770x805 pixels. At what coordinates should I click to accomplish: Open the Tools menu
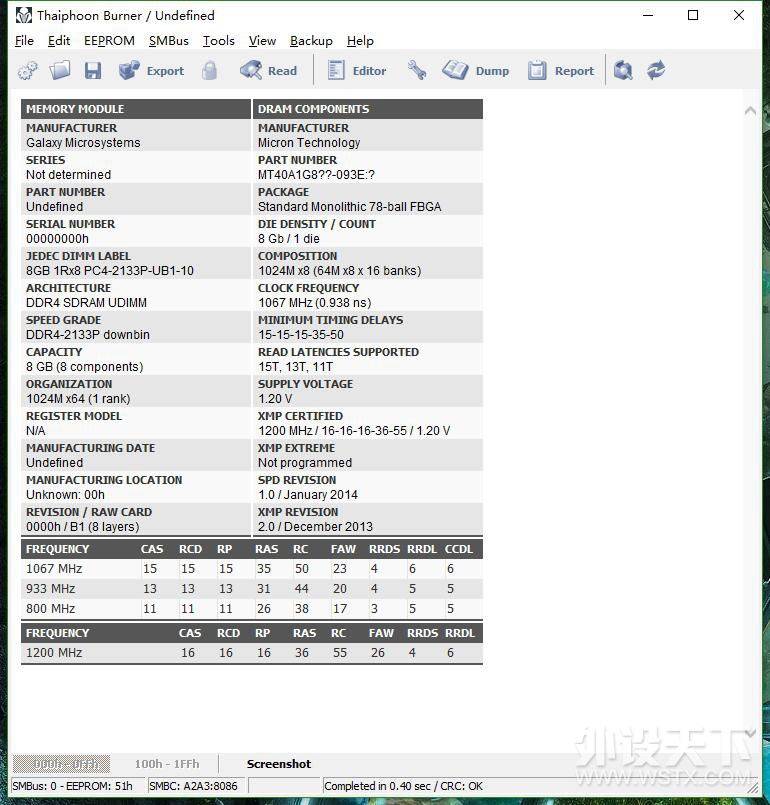(x=219, y=41)
